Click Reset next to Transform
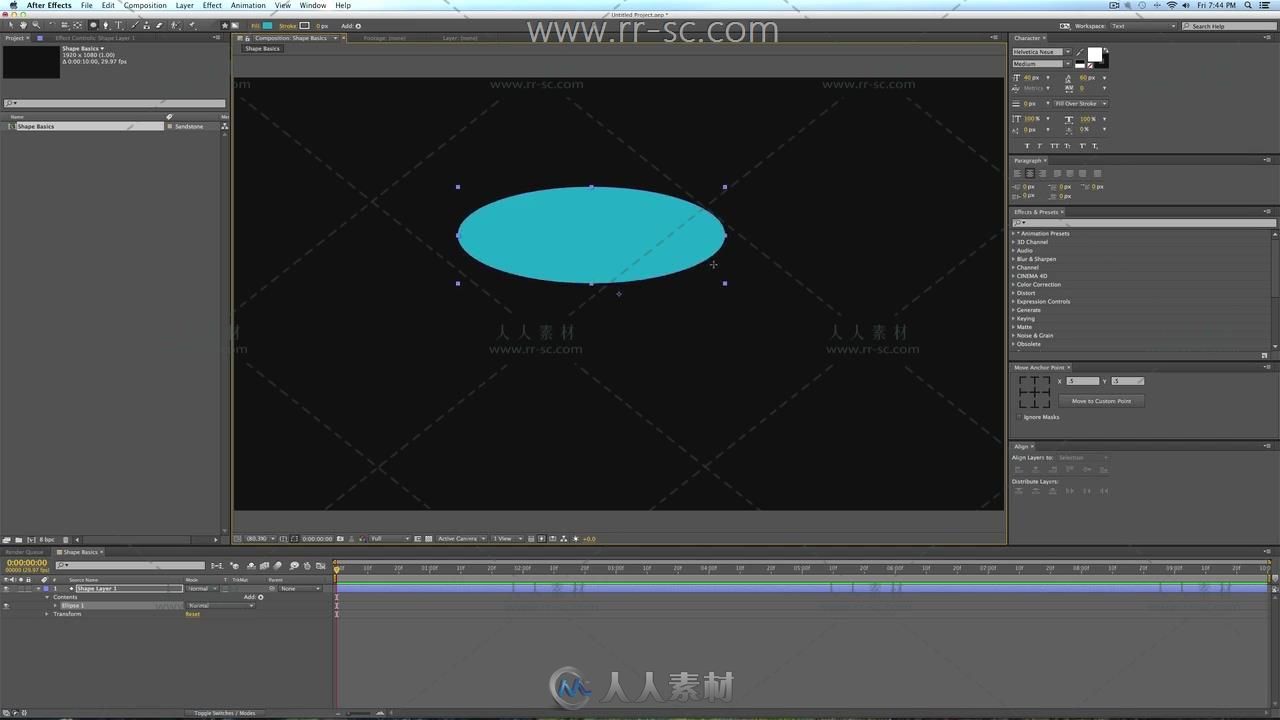The height and width of the screenshot is (720, 1280). pos(193,614)
